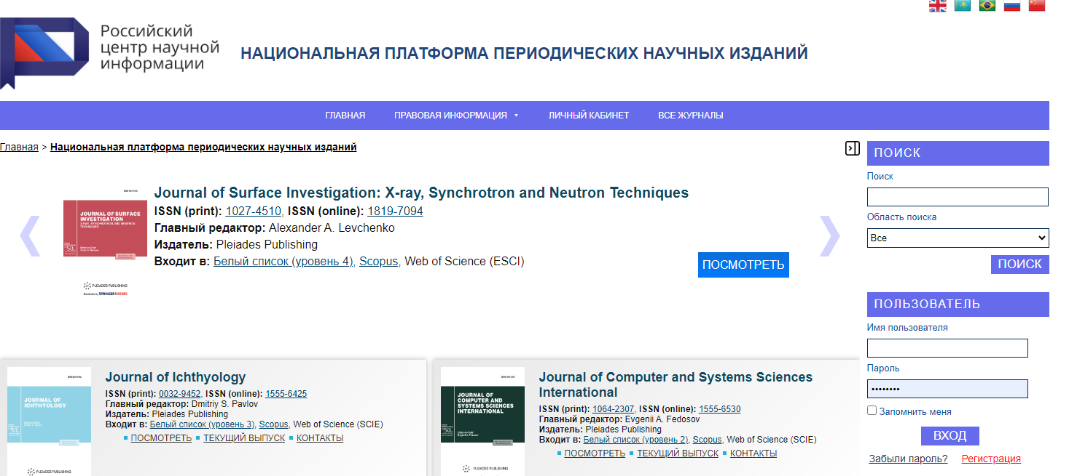
Task: Click ТЕКУЩИЙ ВЫПУСК under Computer and Systems Sciences
Action: click(678, 453)
